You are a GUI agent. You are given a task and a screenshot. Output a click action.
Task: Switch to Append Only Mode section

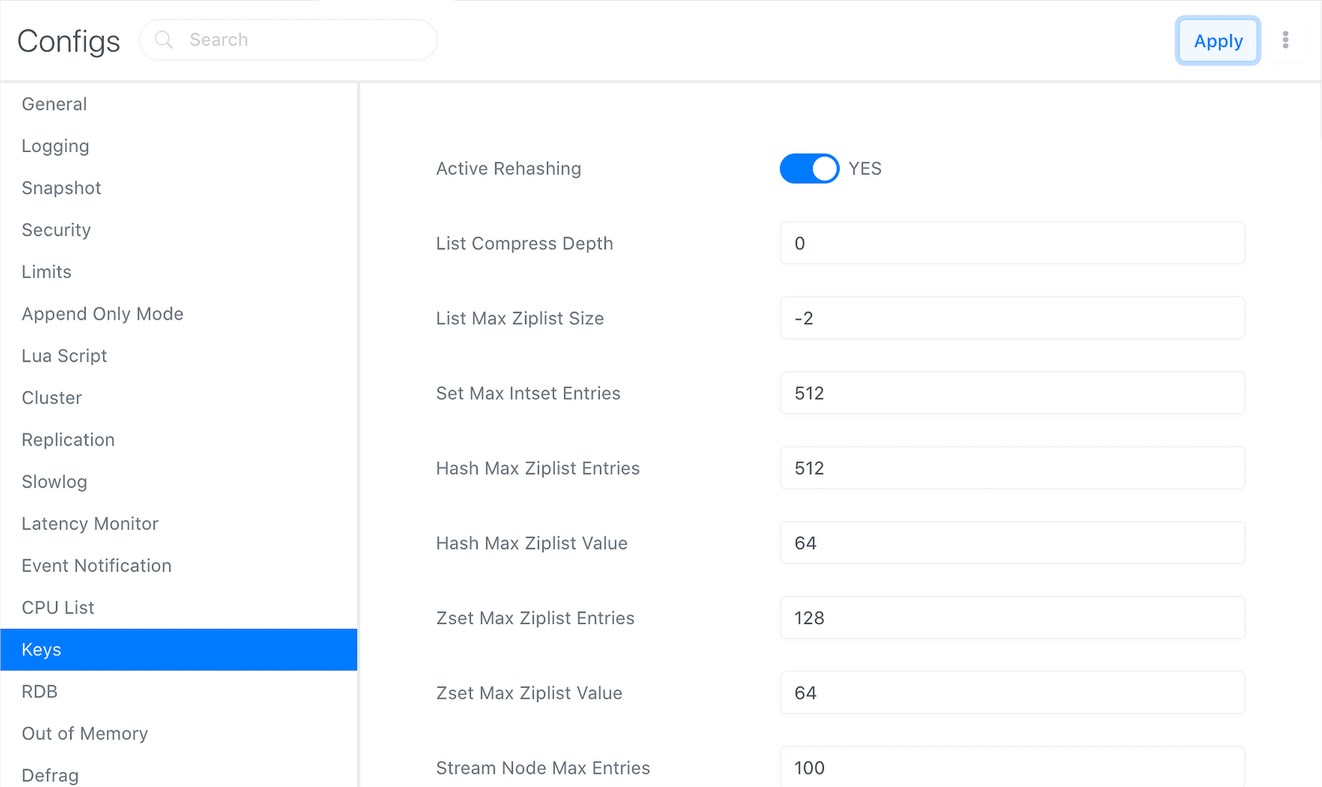[x=102, y=314]
